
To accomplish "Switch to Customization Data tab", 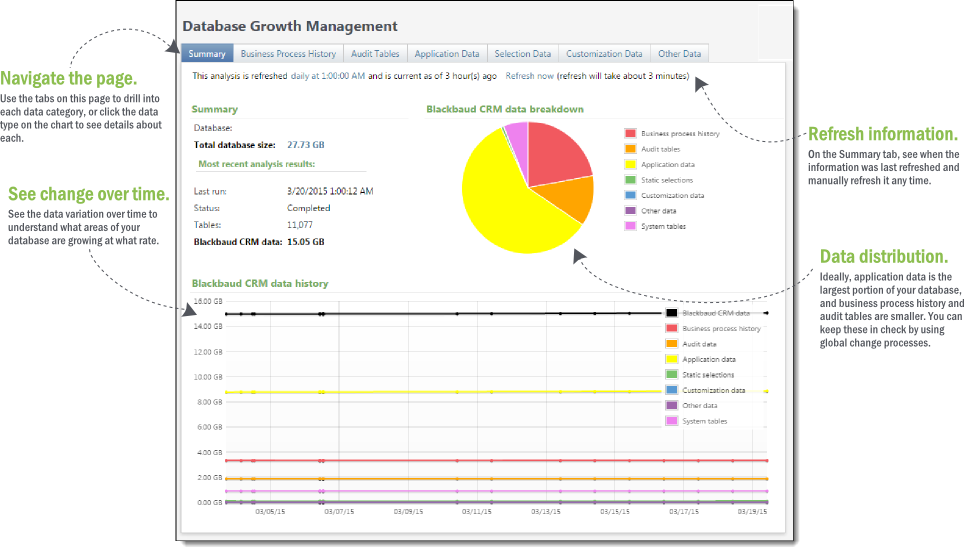I will point(604,53).
